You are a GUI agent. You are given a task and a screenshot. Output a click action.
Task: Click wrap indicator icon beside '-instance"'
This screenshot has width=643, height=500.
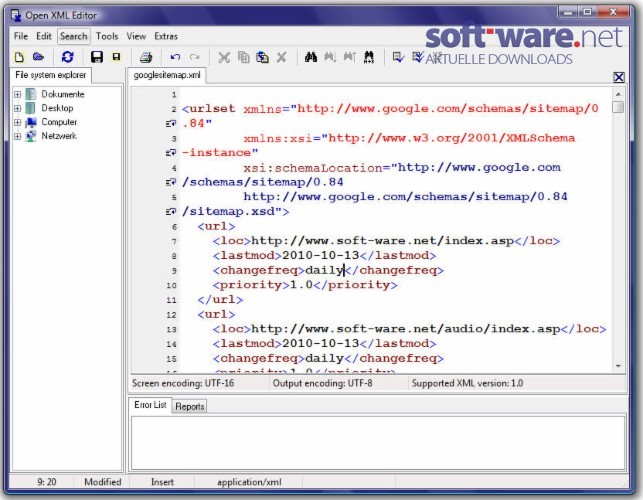[x=171, y=153]
